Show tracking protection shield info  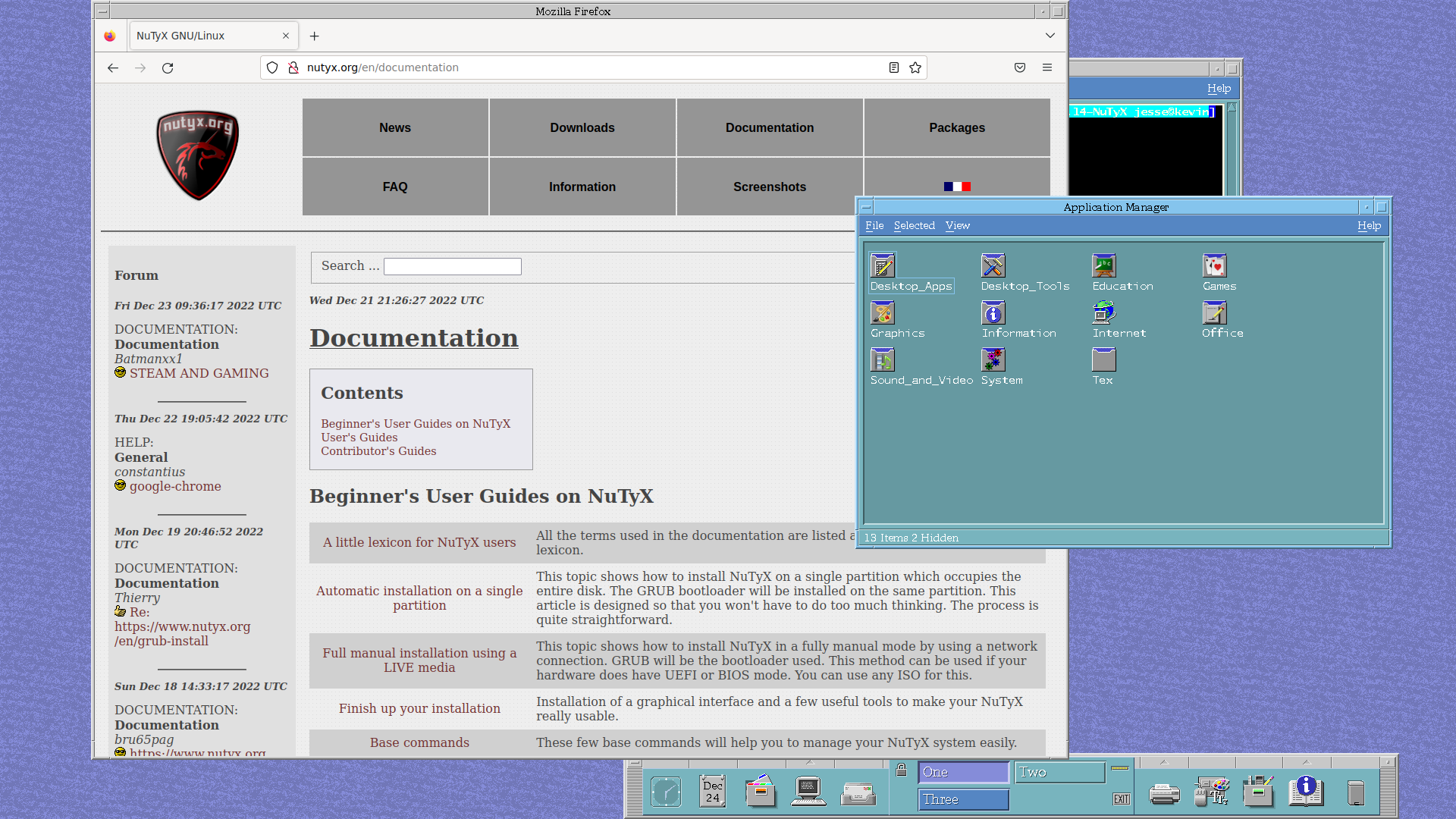click(272, 67)
